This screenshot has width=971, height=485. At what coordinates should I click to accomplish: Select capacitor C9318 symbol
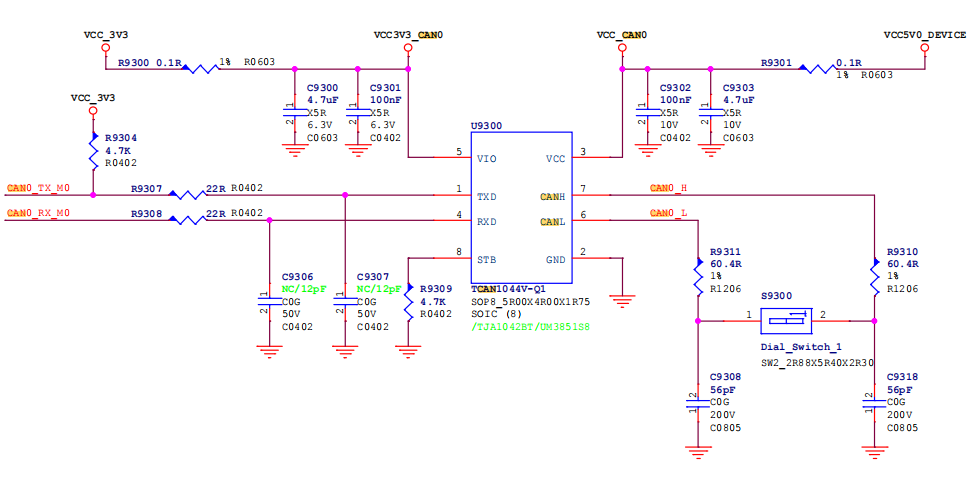pyautogui.click(x=874, y=403)
